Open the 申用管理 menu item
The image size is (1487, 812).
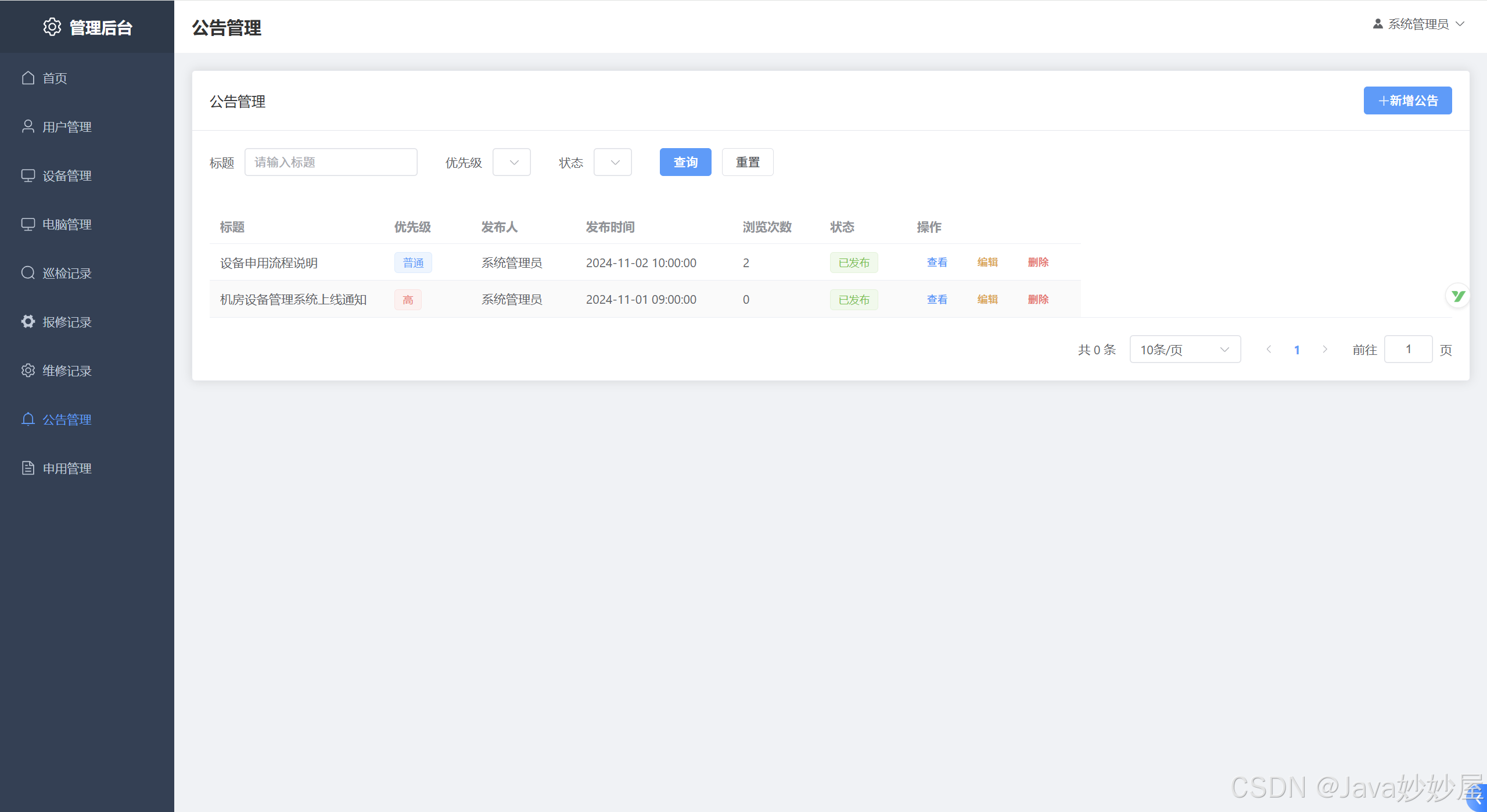coord(87,468)
